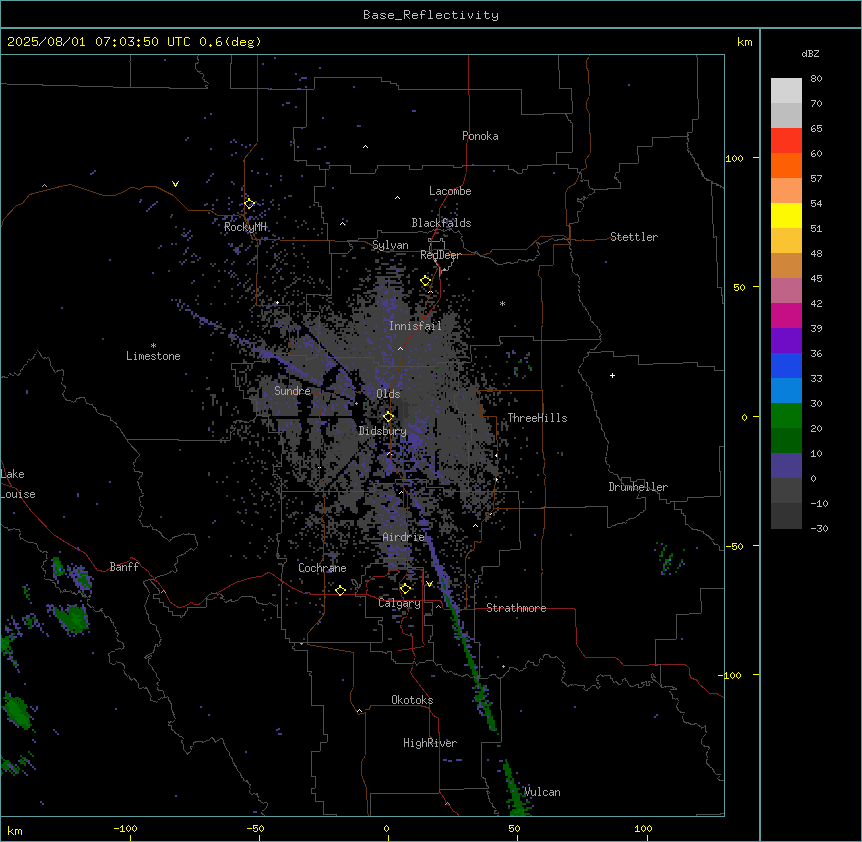Click the yellow diamond marker above Calgary label
This screenshot has width=862, height=842.
pos(405,589)
